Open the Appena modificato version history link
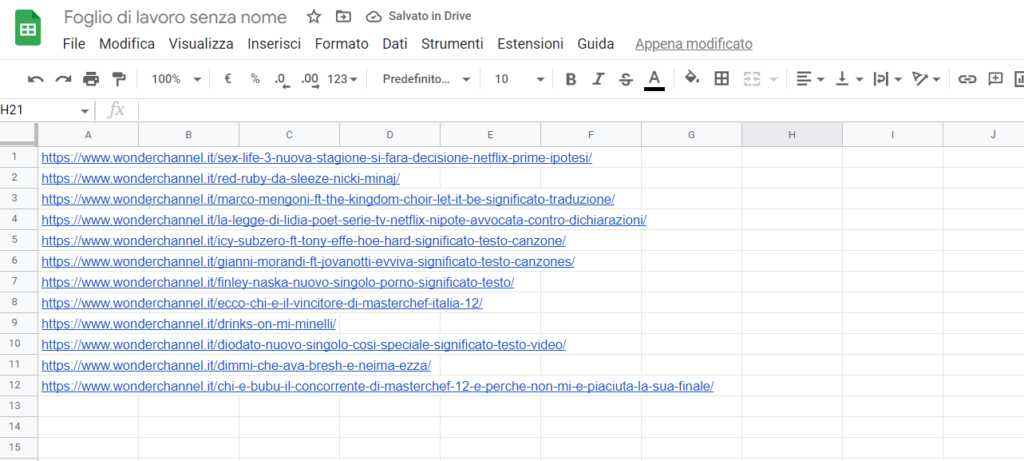This screenshot has width=1024, height=461. coord(694,44)
